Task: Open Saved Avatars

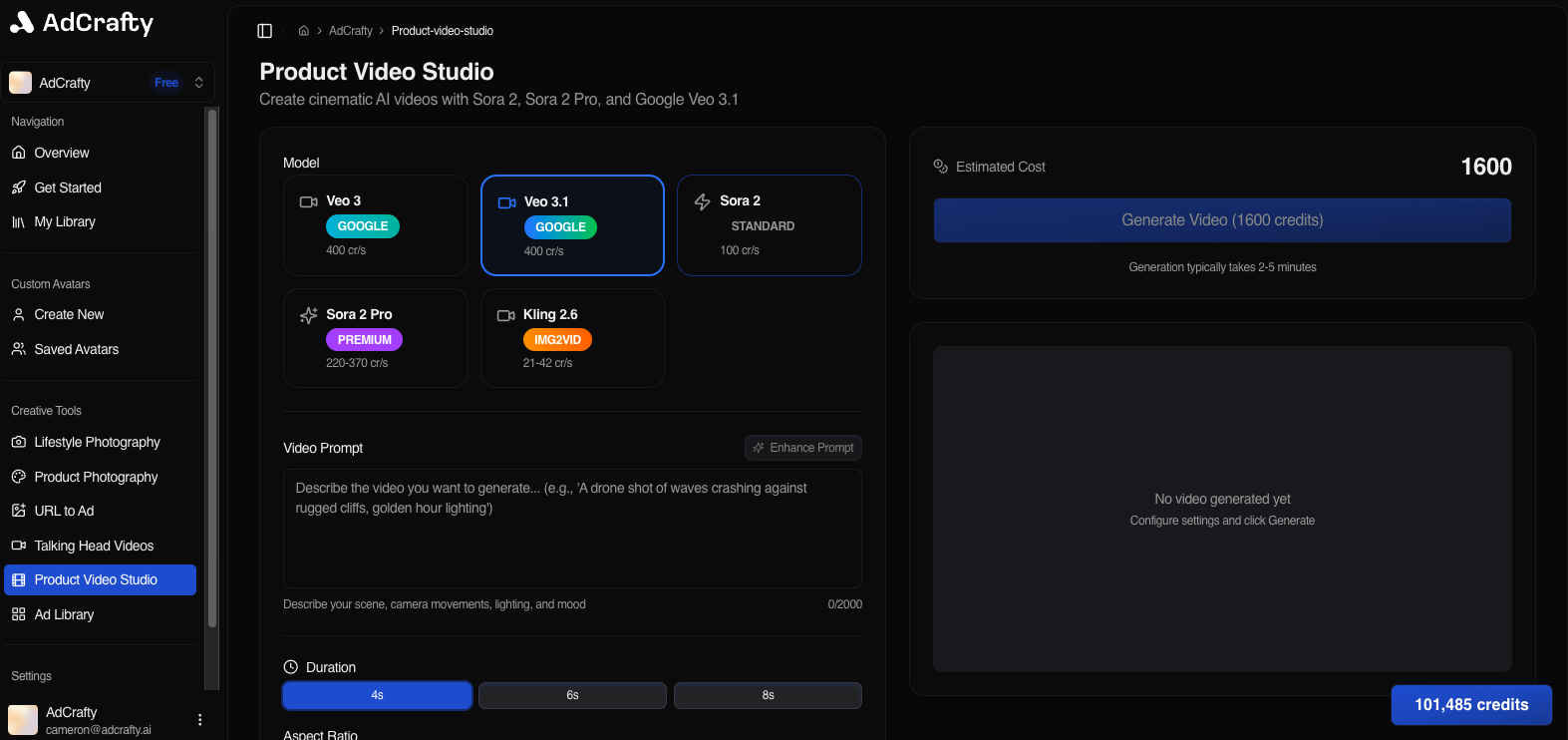Action: (x=100, y=349)
